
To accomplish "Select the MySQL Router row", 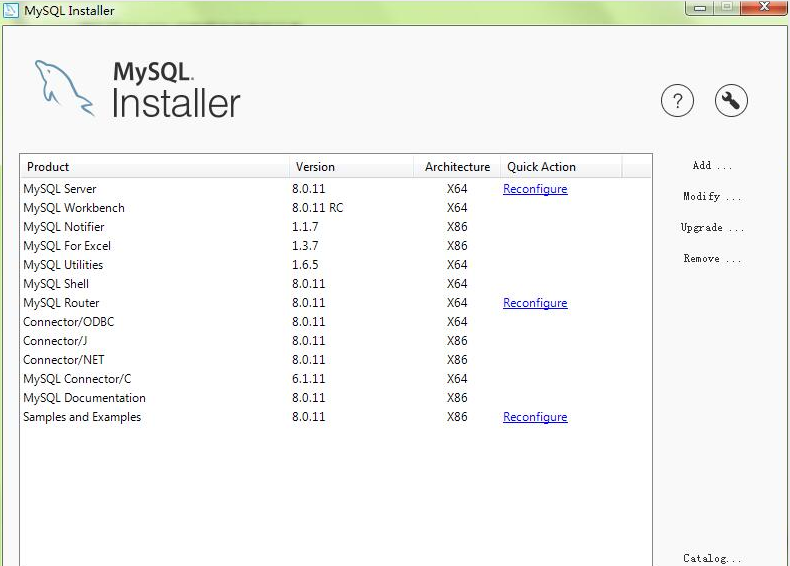I will click(x=336, y=303).
